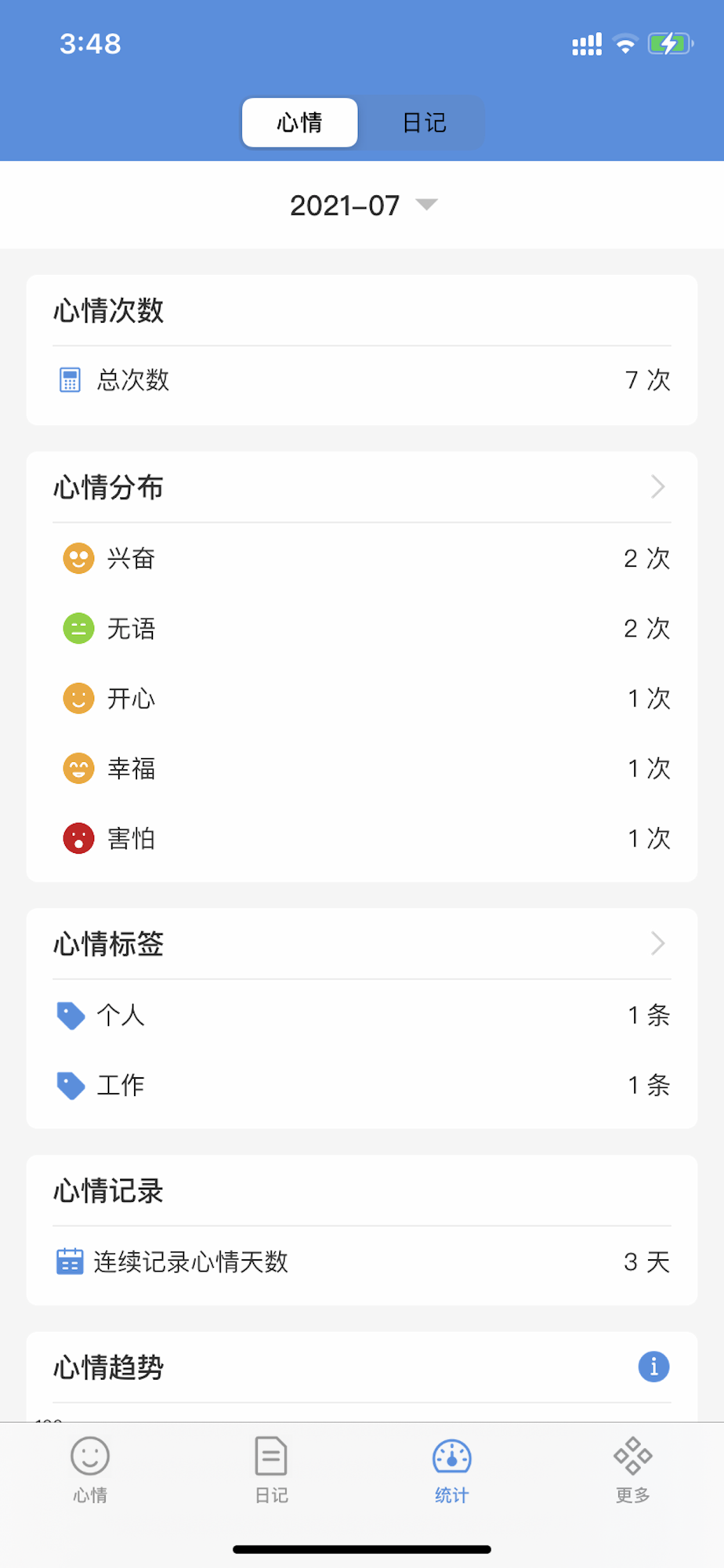
Task: Select the 工作 tag row
Action: click(362, 1085)
